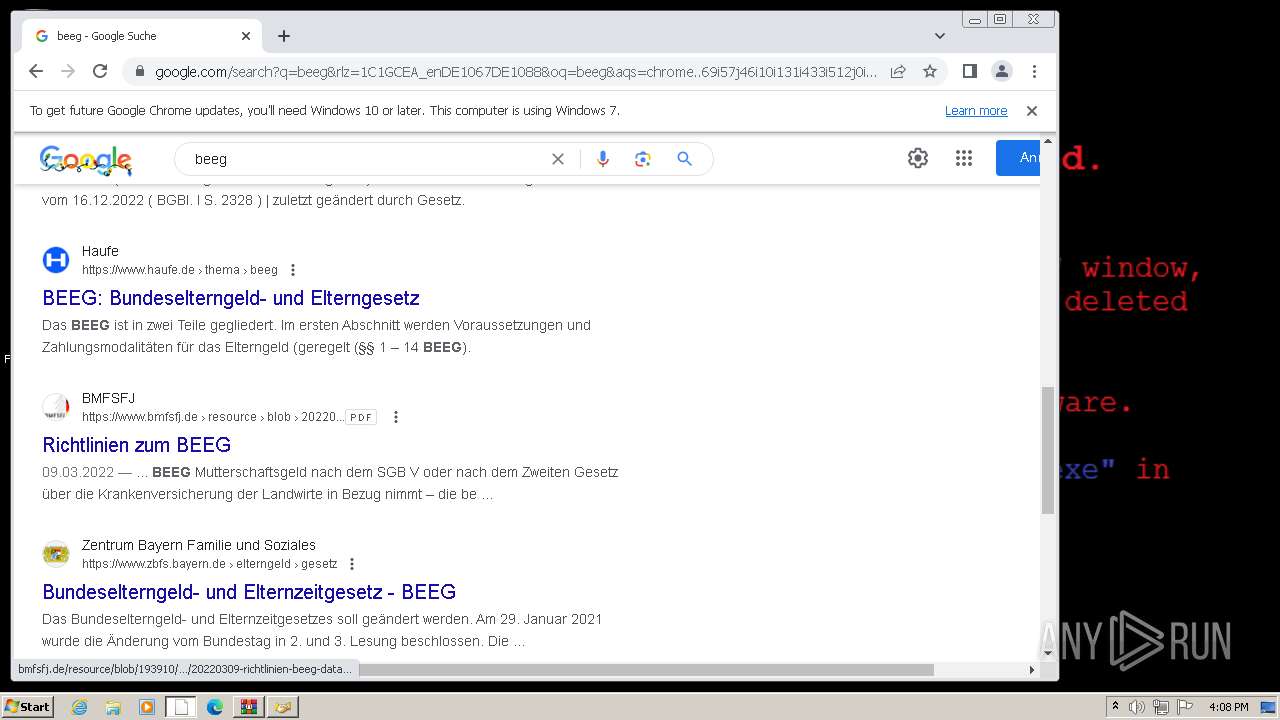Open Microsoft Edge from taskbar
The width and height of the screenshot is (1280, 720).
[215, 707]
